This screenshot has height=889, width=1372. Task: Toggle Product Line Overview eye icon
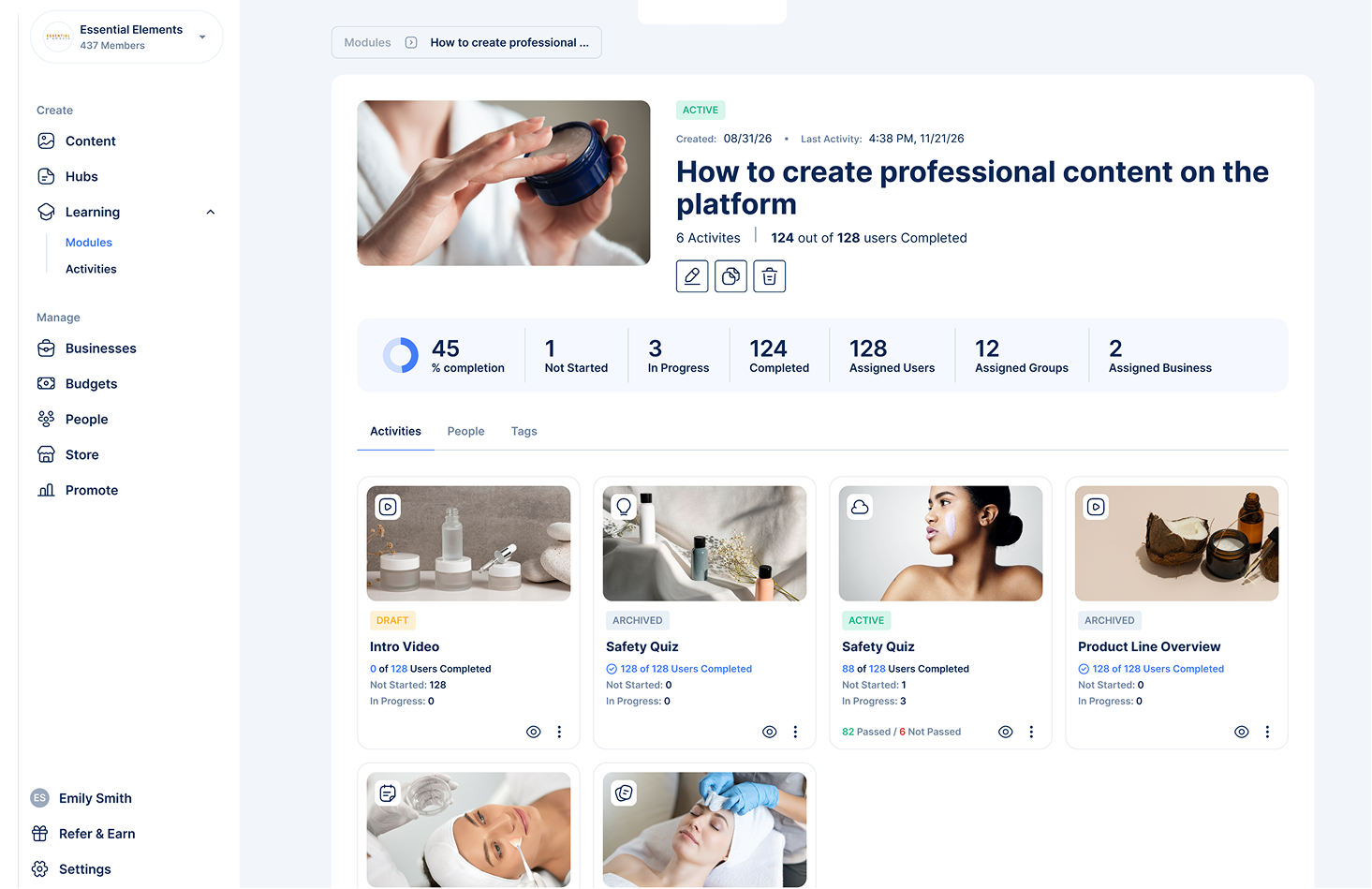1241,732
